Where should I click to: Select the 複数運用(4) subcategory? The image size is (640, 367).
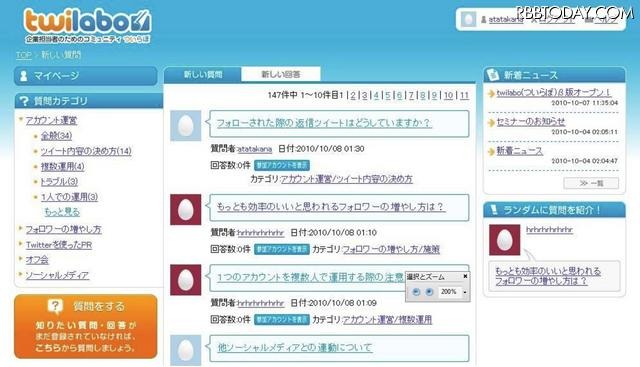[x=62, y=166]
